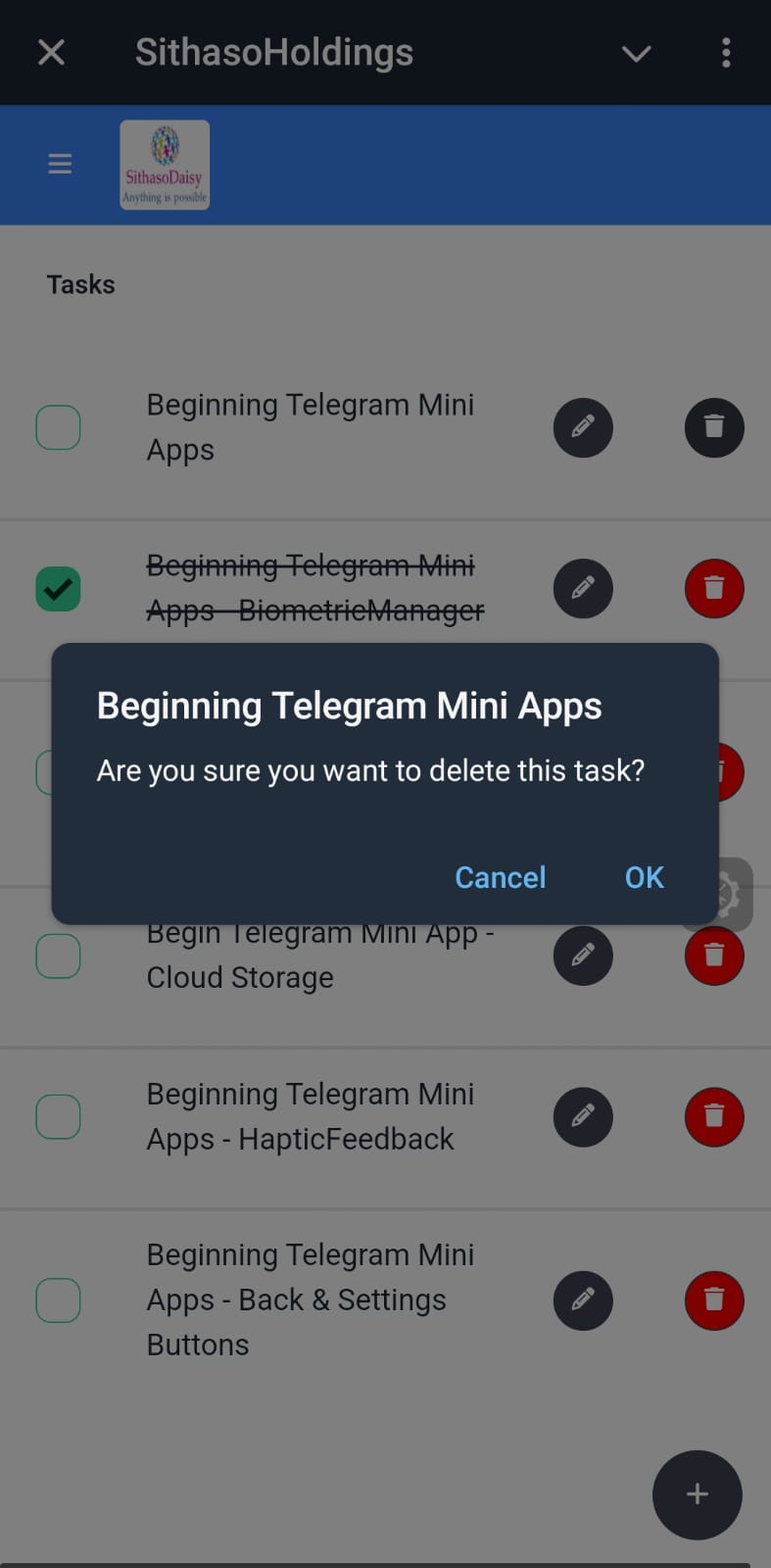
Task: Open the three-dot overflow menu
Action: (x=726, y=53)
